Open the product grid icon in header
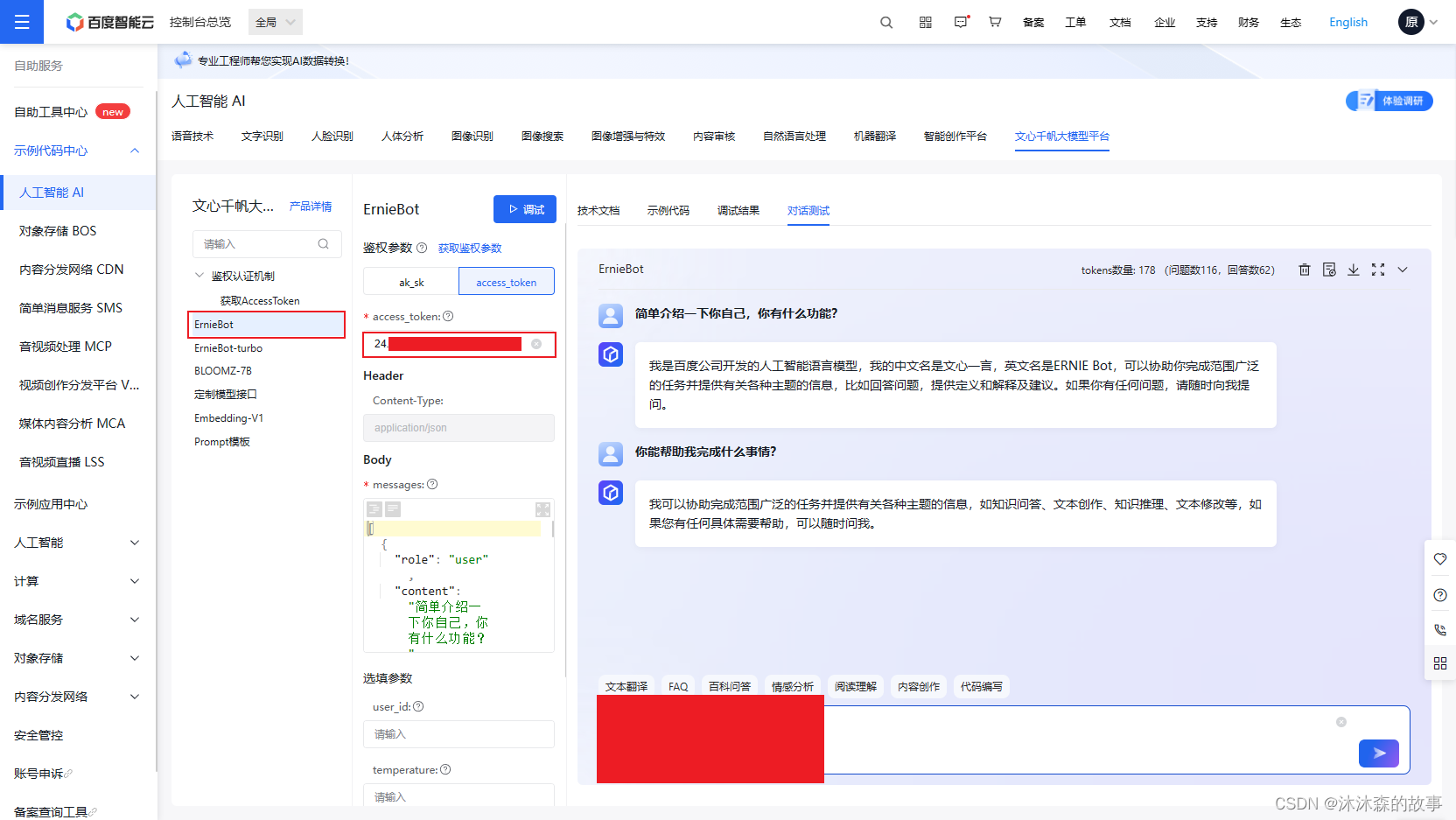The image size is (1456, 820). [x=926, y=23]
